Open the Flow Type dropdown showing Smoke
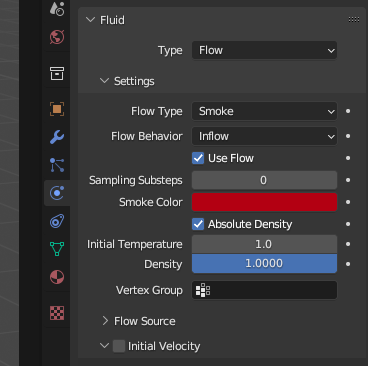This screenshot has width=368, height=366. click(264, 111)
